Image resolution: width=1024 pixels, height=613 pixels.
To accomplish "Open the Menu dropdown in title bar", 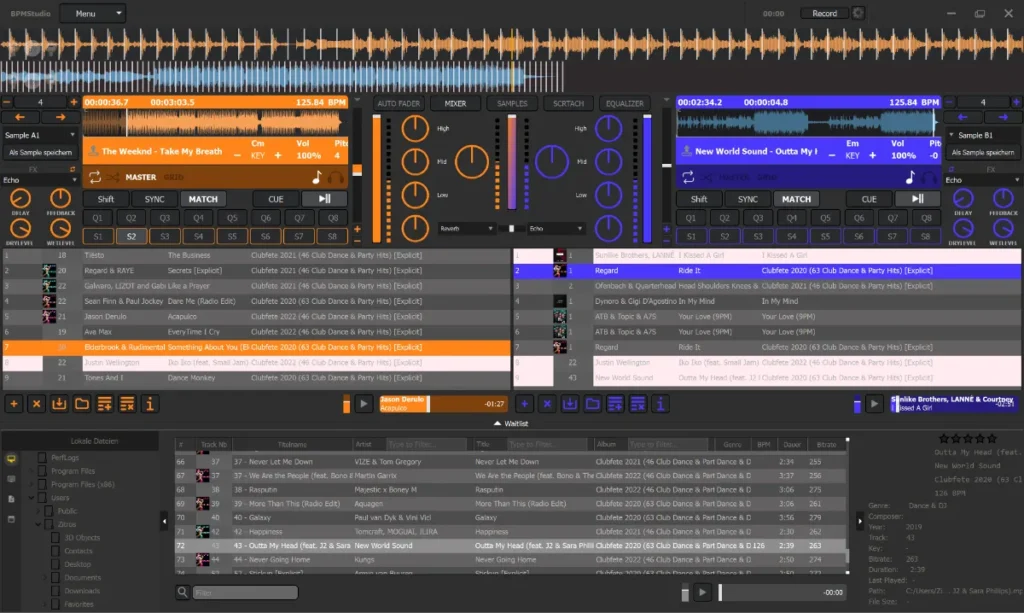I will pos(93,13).
